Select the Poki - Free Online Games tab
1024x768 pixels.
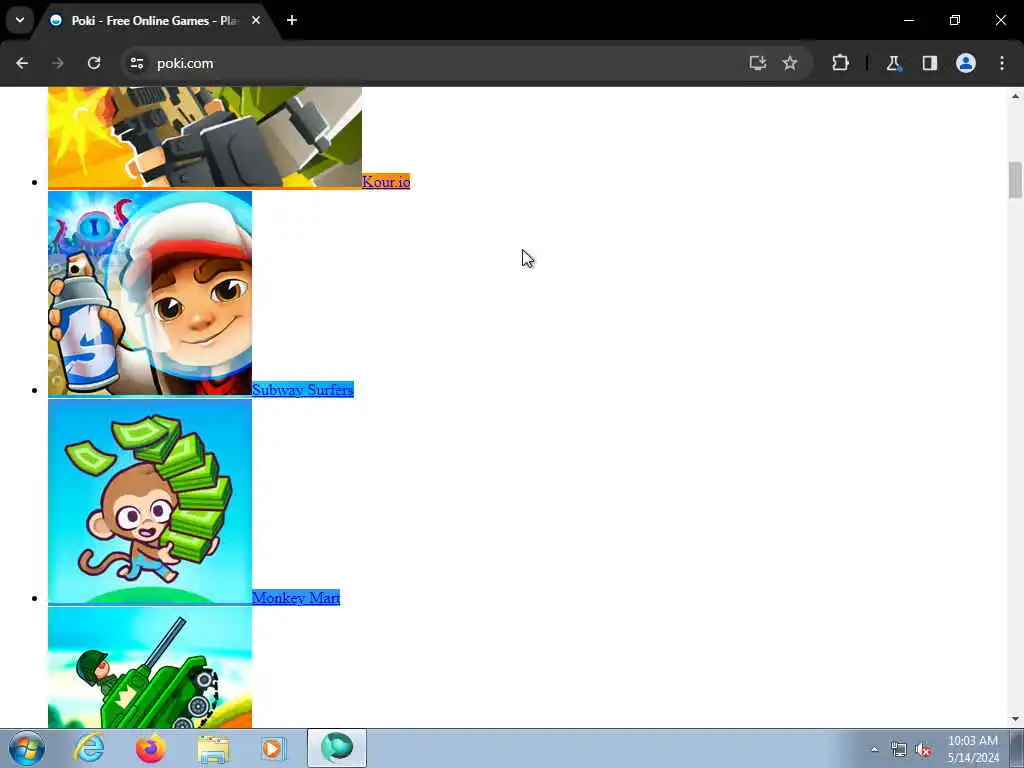[x=155, y=21]
